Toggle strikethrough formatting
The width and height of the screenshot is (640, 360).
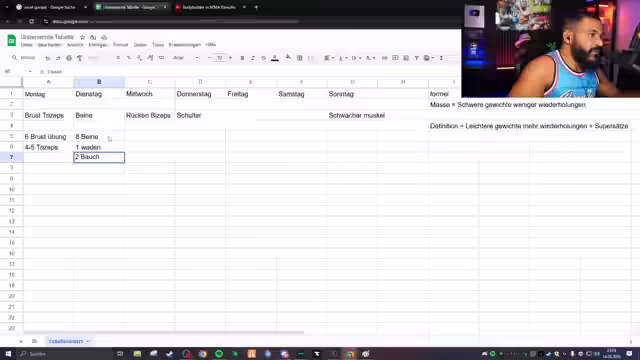tap(263, 58)
